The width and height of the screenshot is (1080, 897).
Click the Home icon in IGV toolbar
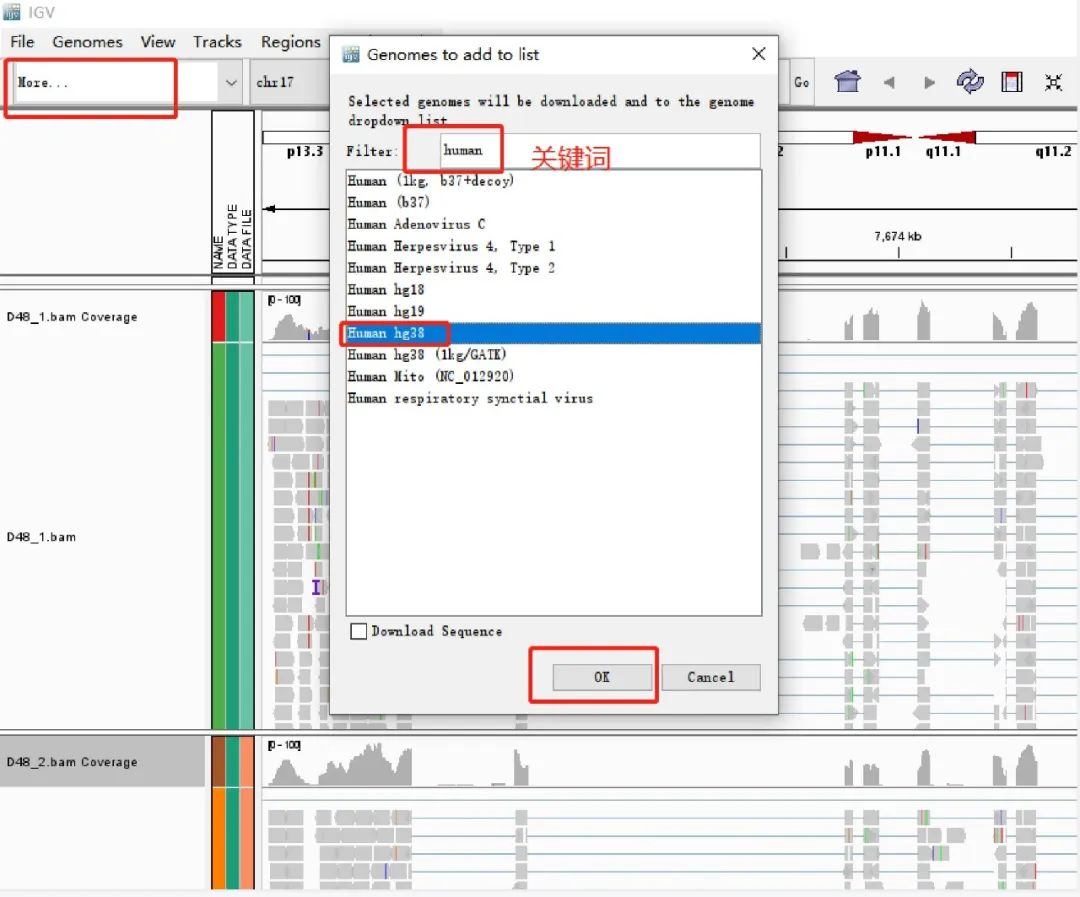[x=847, y=81]
